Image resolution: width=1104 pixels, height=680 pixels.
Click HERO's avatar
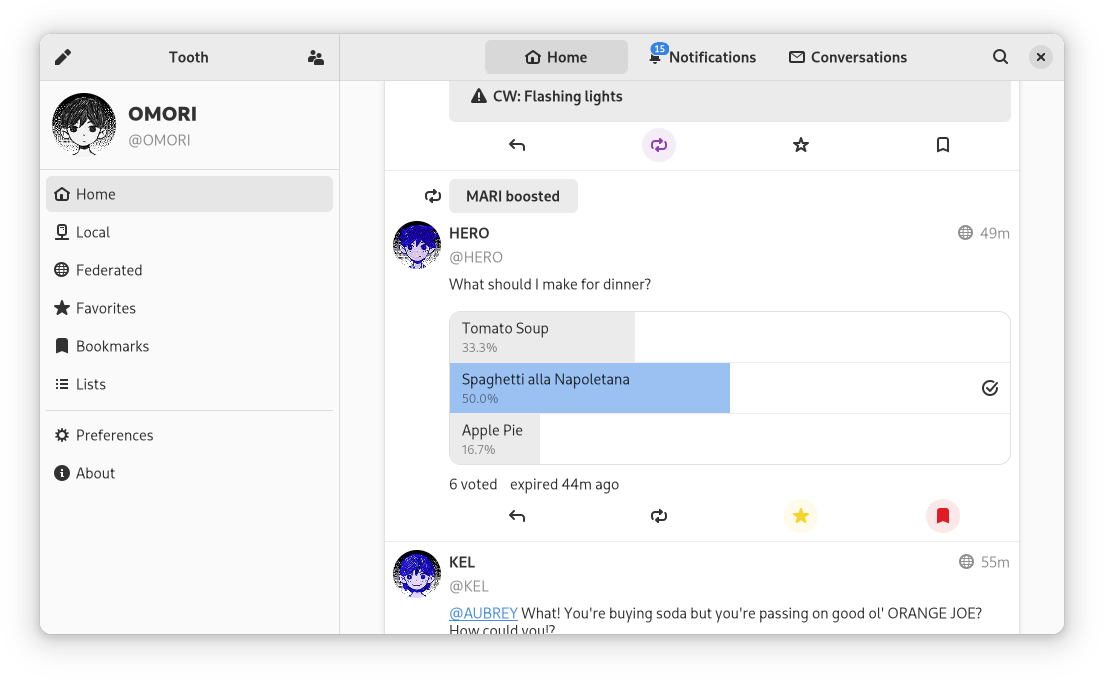[x=417, y=245]
